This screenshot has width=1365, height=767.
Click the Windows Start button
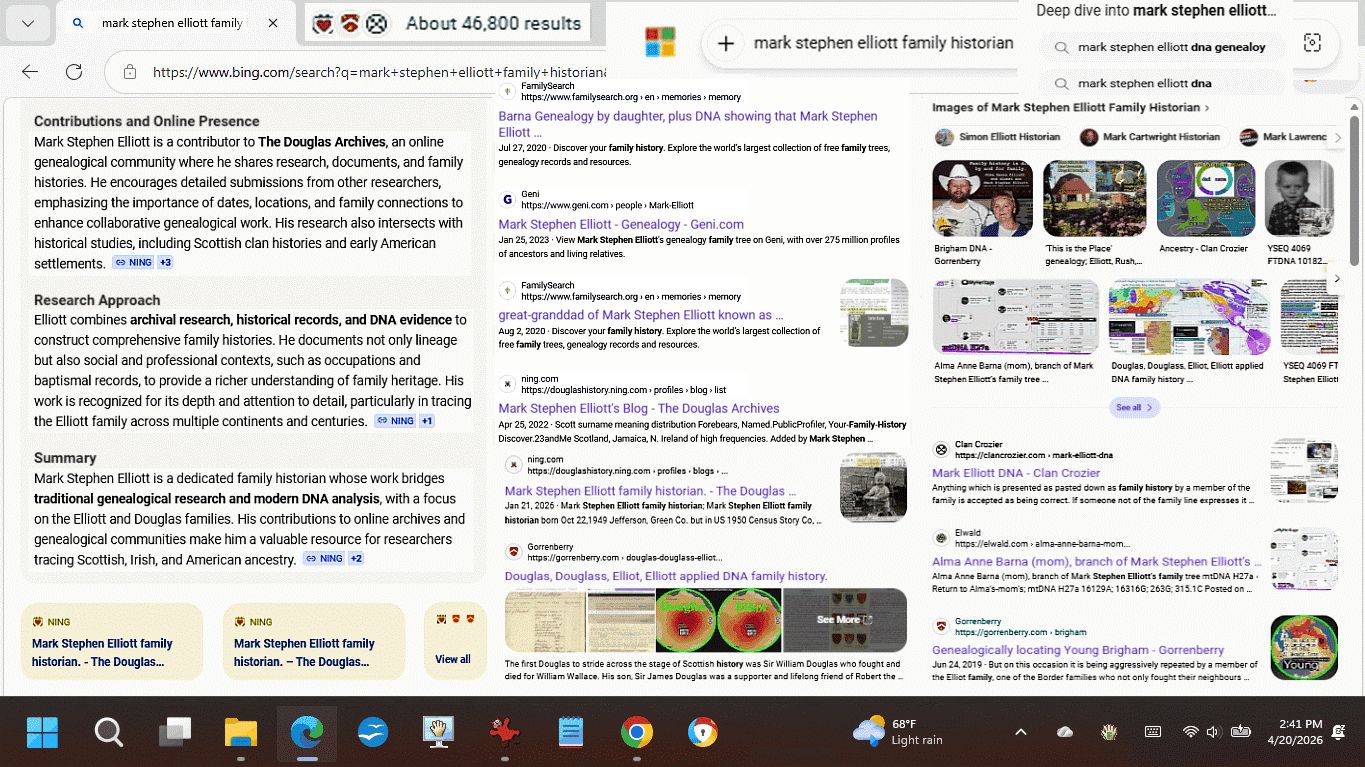pos(42,733)
